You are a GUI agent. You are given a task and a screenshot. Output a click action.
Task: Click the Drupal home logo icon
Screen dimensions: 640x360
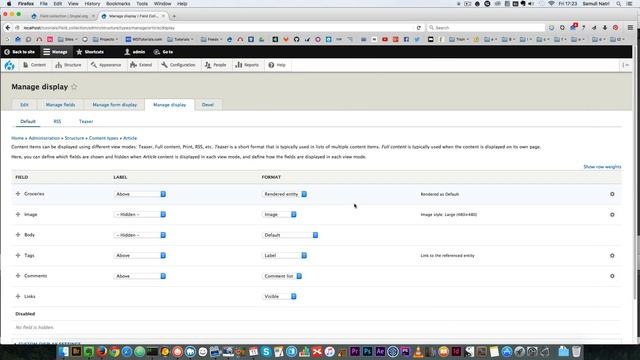[x=9, y=65]
